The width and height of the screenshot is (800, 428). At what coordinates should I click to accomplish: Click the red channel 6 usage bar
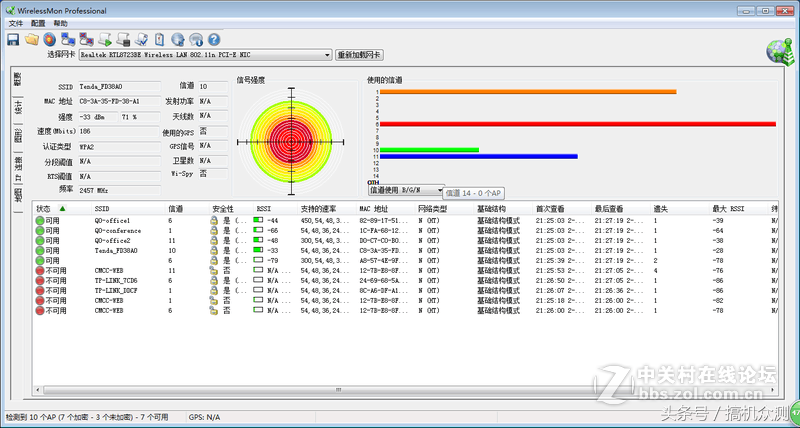point(578,124)
